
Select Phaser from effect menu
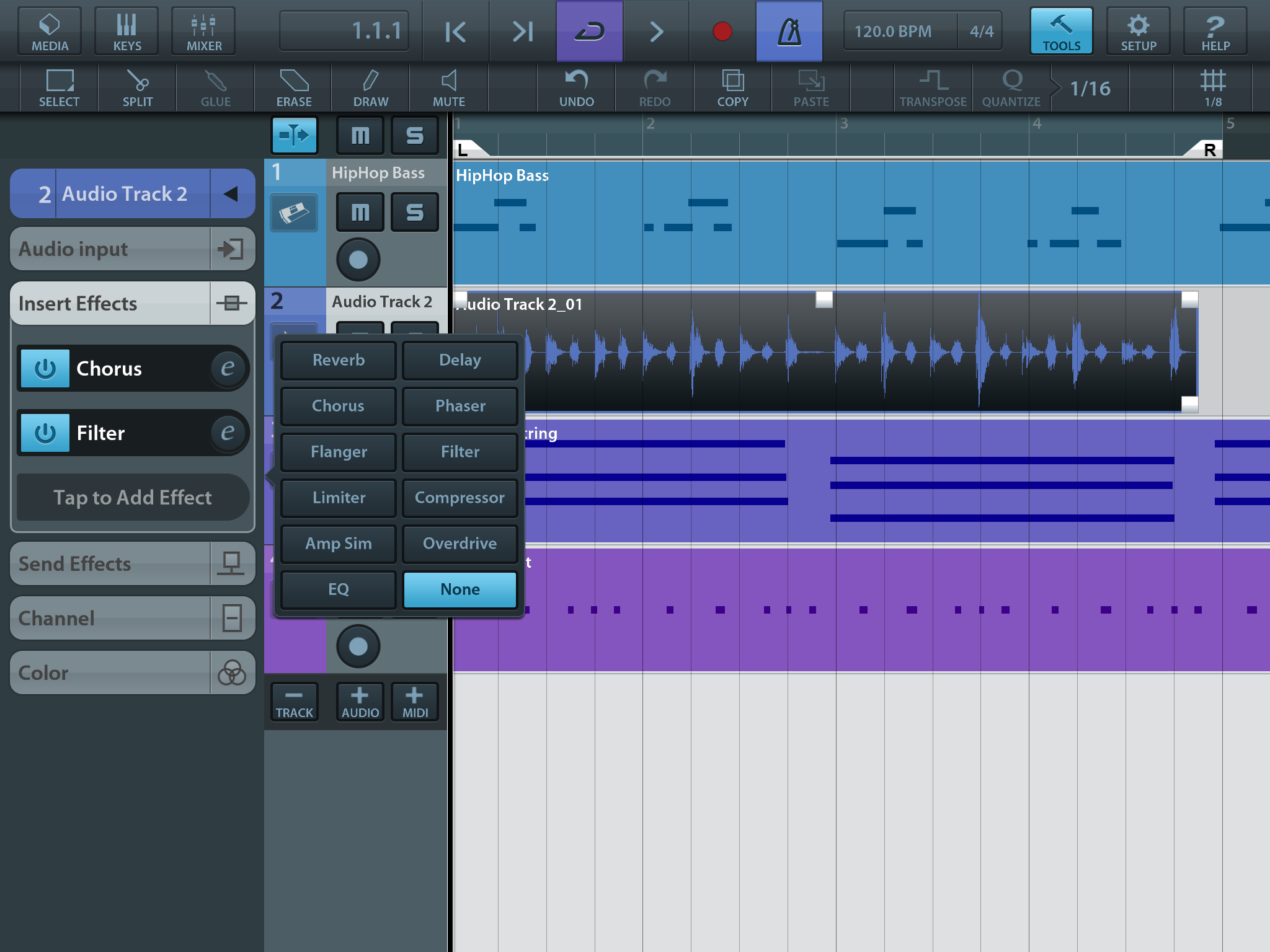click(460, 406)
